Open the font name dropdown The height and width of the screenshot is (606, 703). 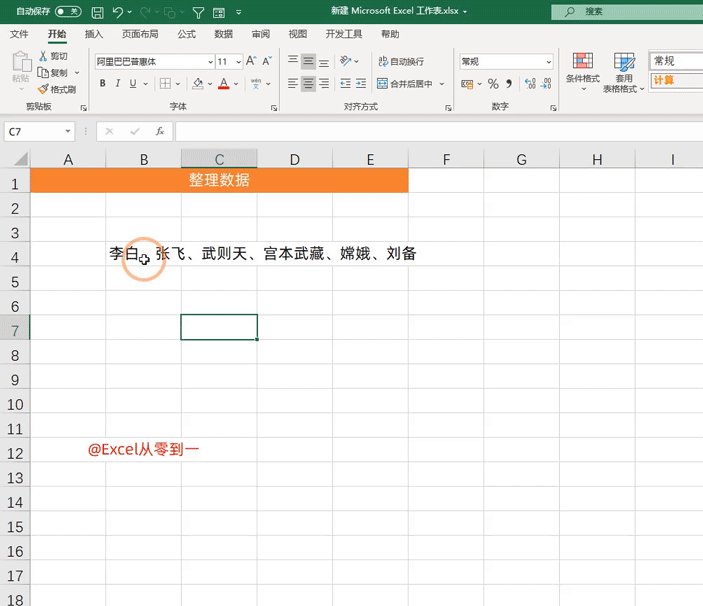tap(210, 62)
